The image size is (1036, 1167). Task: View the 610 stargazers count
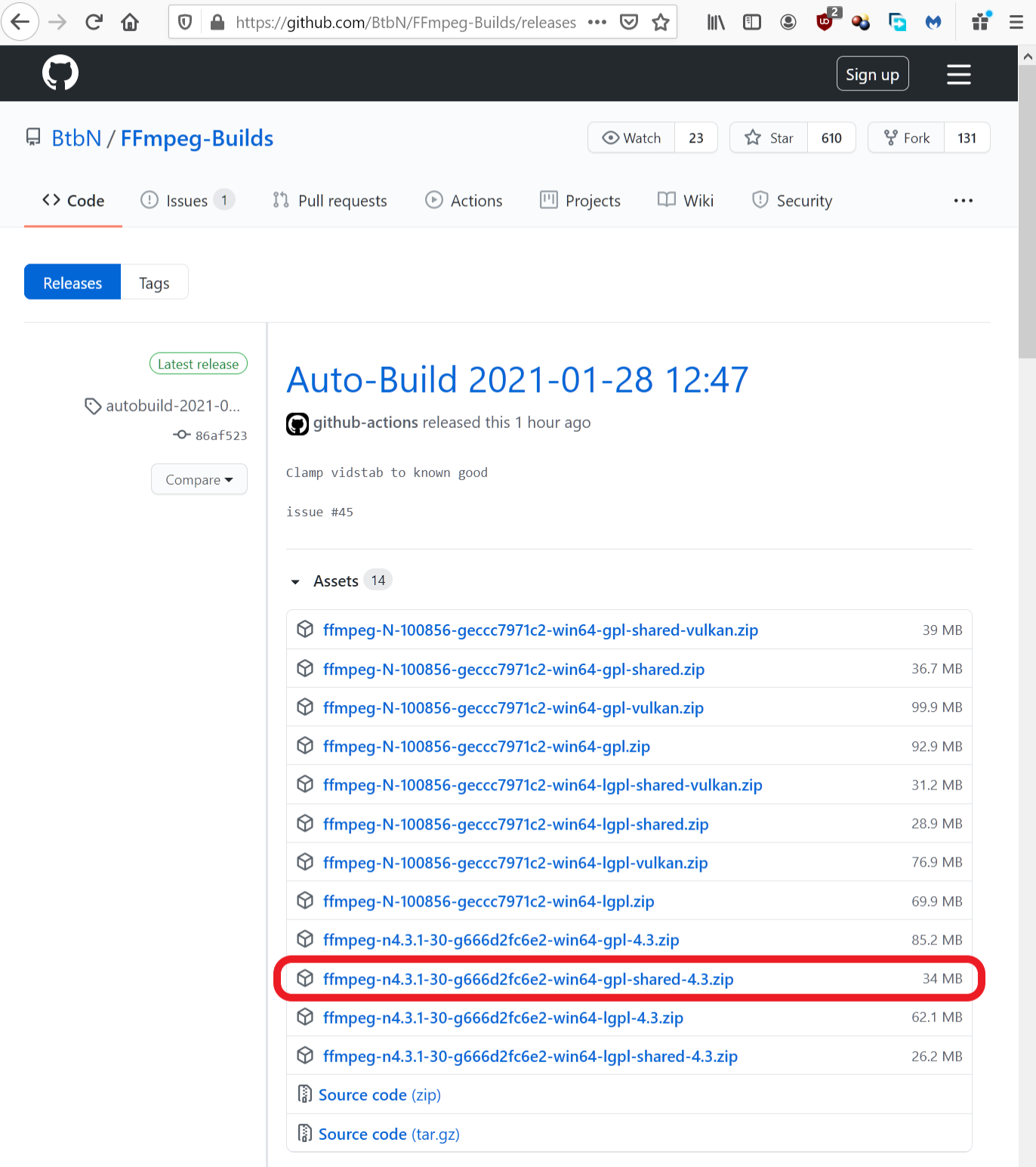tap(831, 137)
